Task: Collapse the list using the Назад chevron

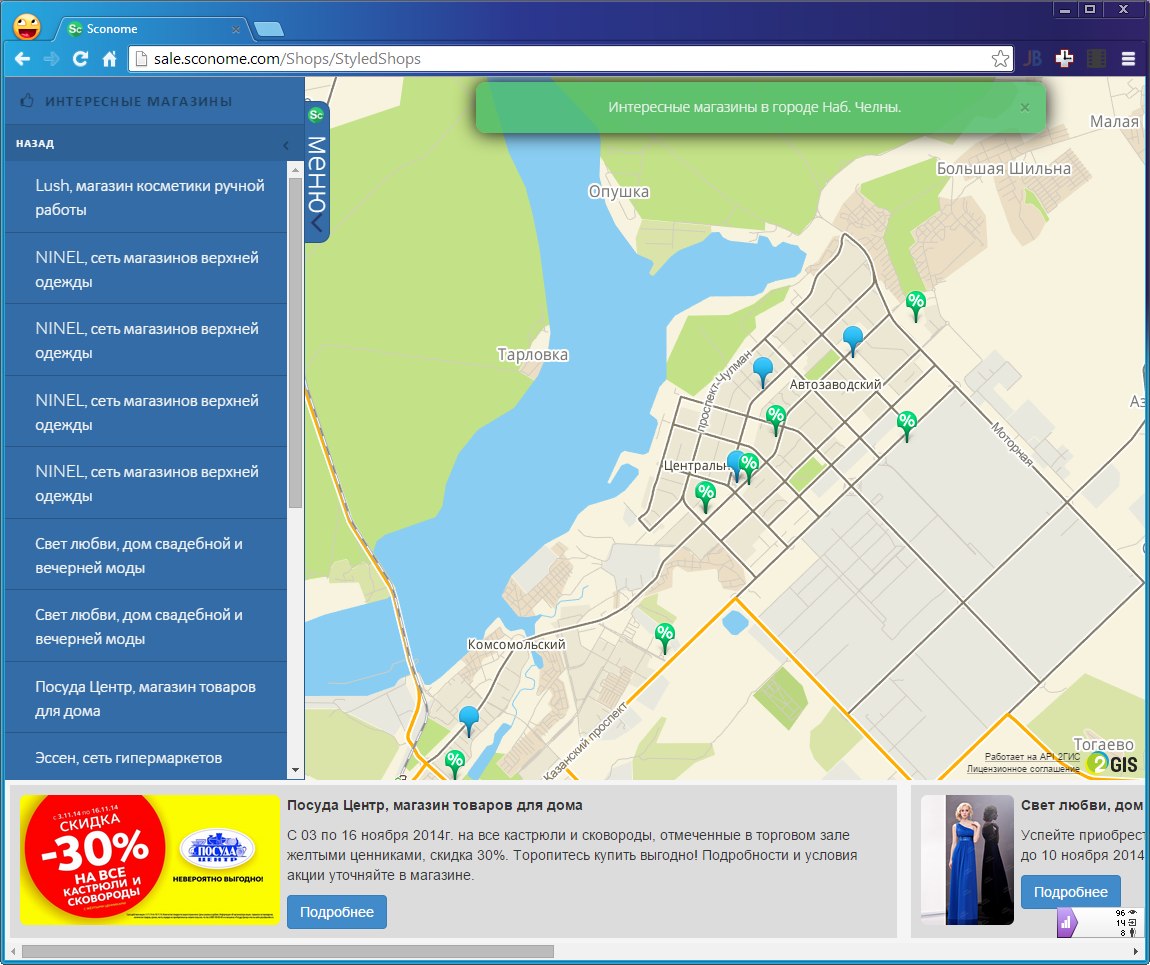Action: (286, 144)
